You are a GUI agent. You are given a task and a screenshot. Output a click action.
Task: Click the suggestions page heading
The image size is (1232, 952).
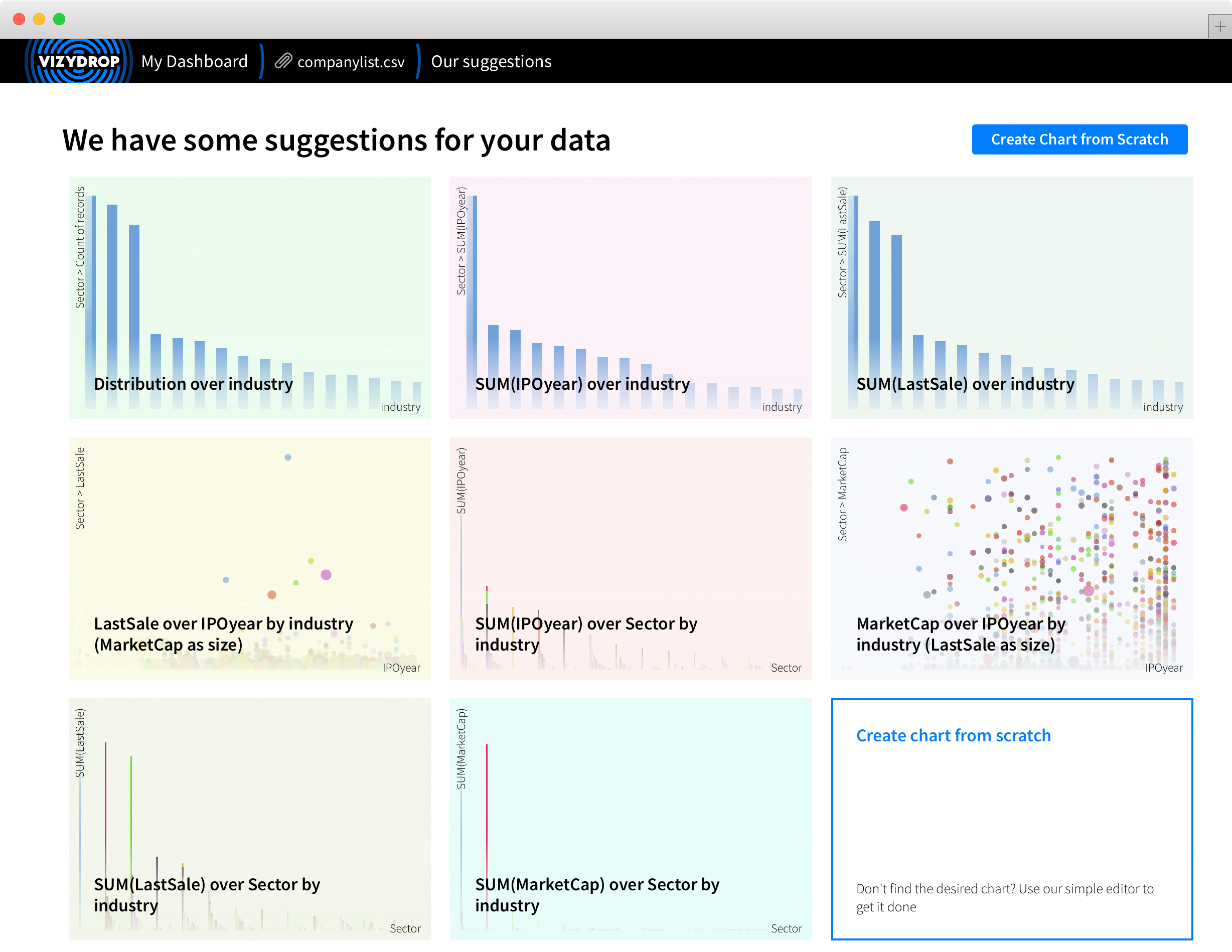(336, 140)
